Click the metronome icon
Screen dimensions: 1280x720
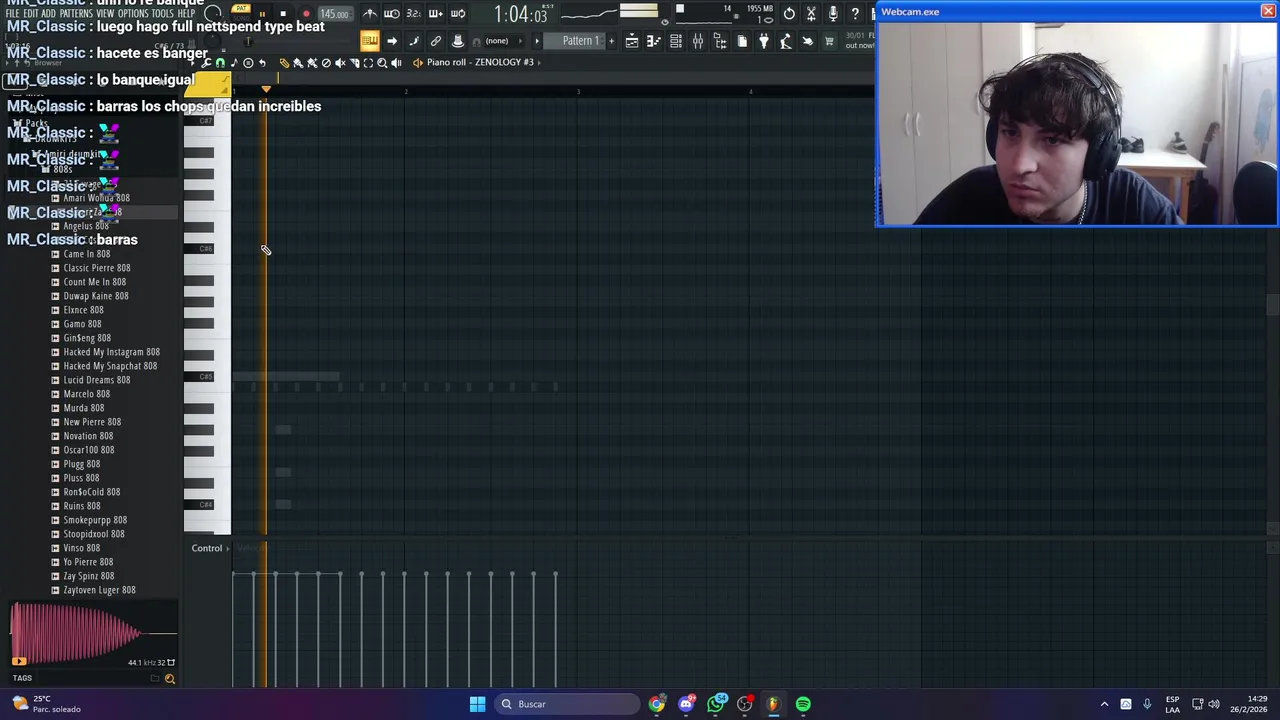(370, 14)
